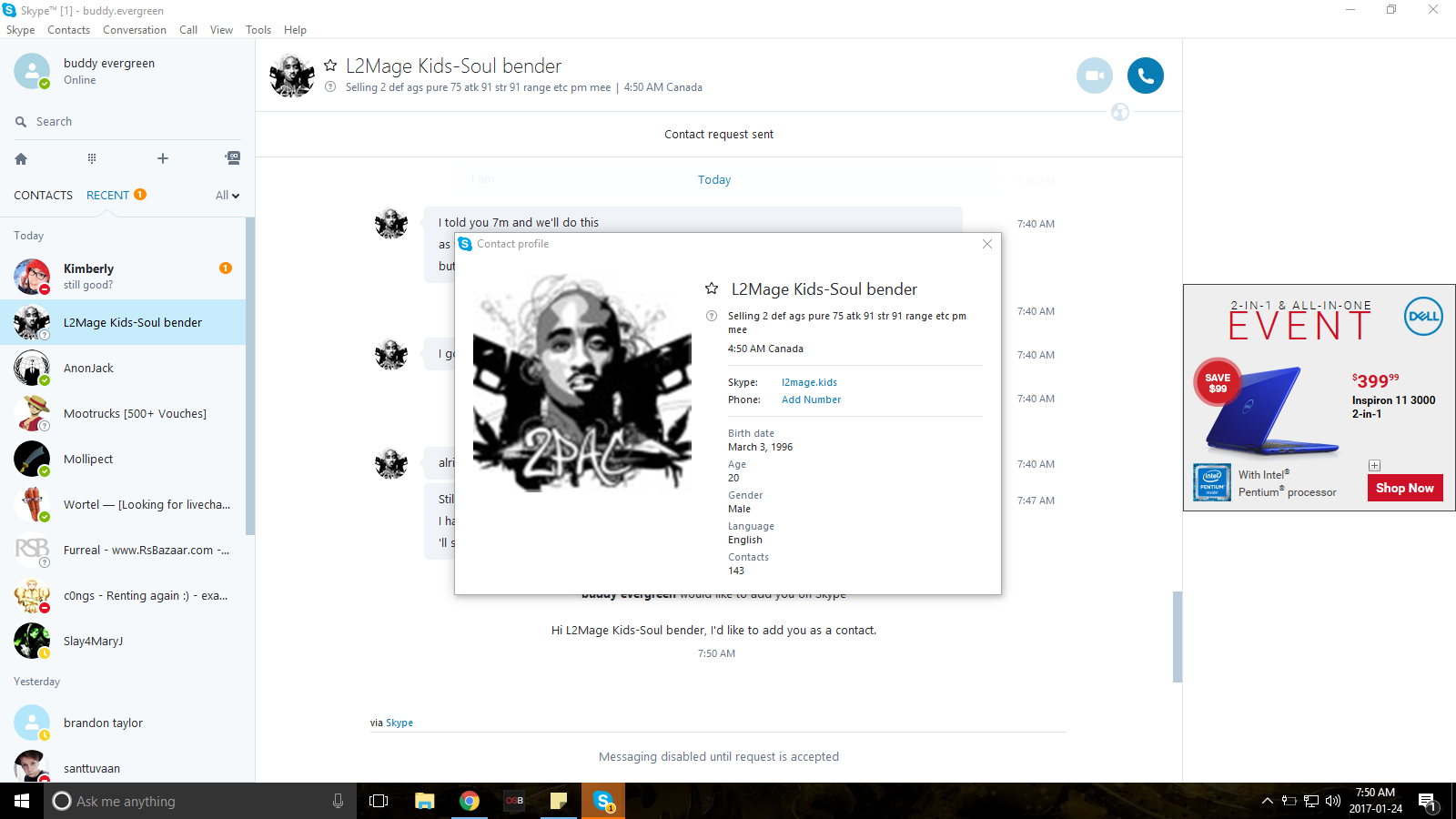The height and width of the screenshot is (819, 1456).
Task: Click the Add Number phone link
Action: (x=811, y=399)
